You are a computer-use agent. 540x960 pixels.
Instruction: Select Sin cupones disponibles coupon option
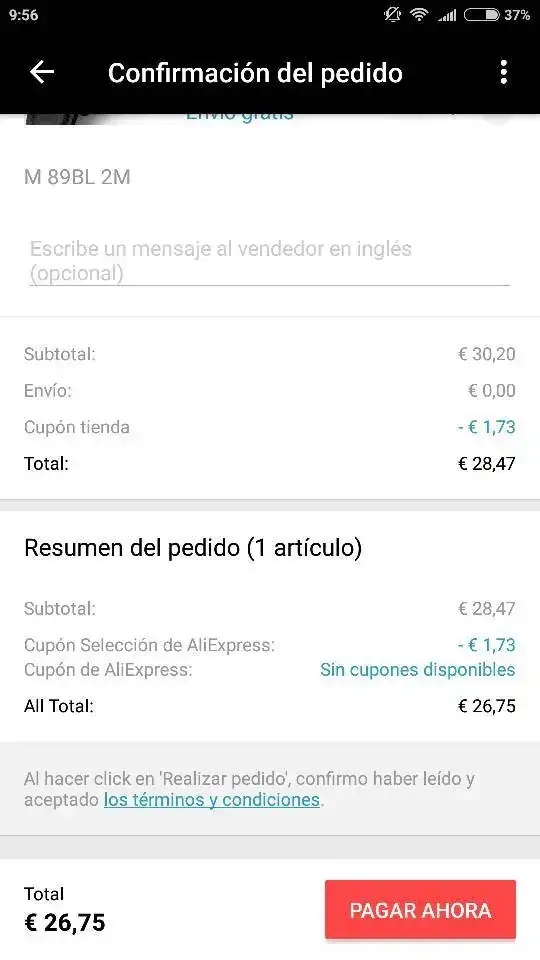(x=418, y=670)
